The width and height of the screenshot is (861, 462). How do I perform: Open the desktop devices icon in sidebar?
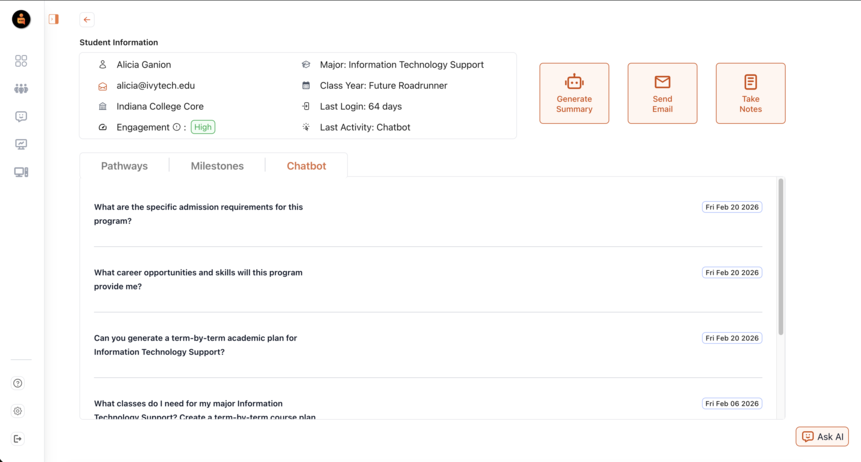coord(21,172)
